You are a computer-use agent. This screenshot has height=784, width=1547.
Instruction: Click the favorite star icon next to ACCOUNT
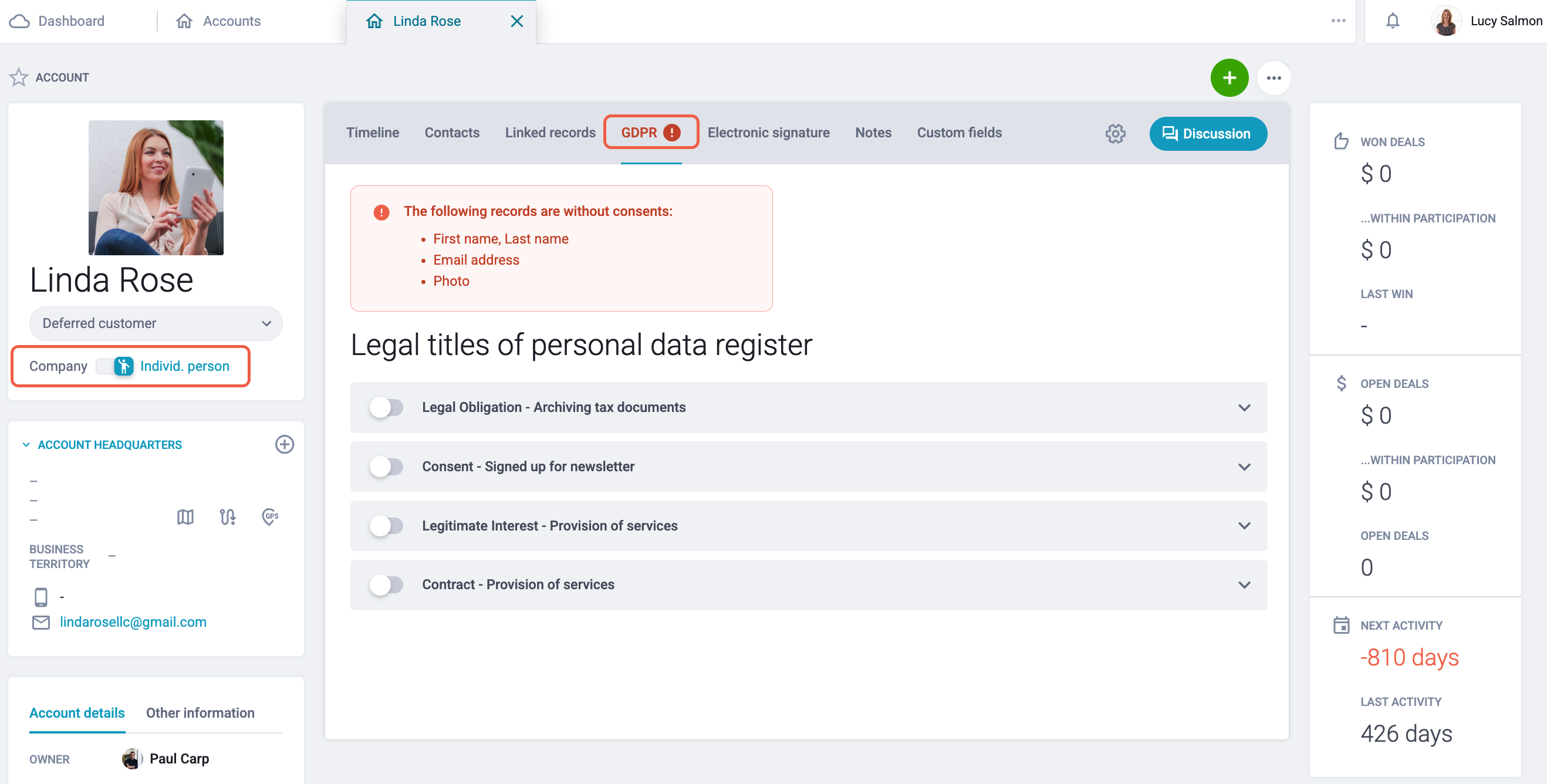pyautogui.click(x=19, y=77)
